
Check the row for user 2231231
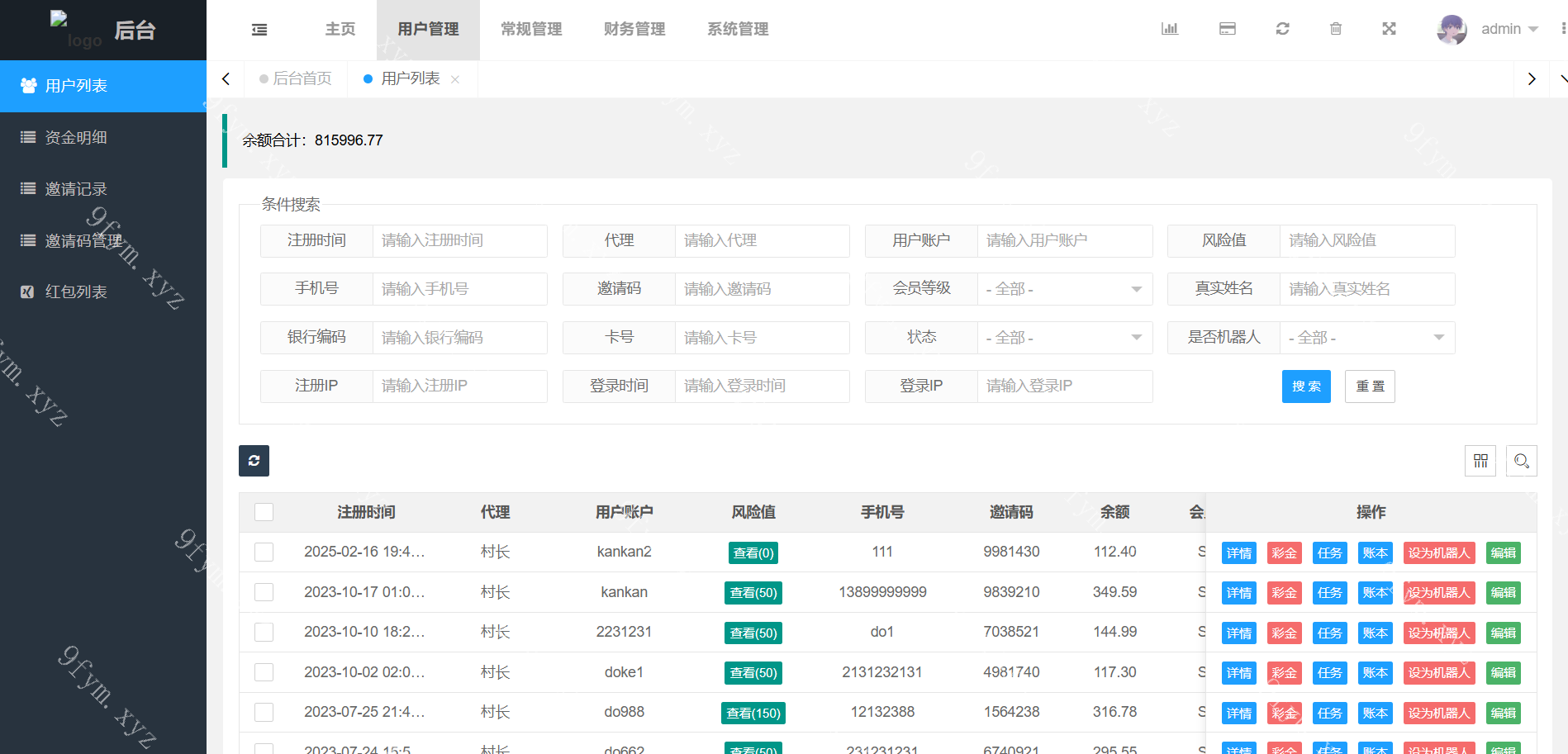coord(264,632)
